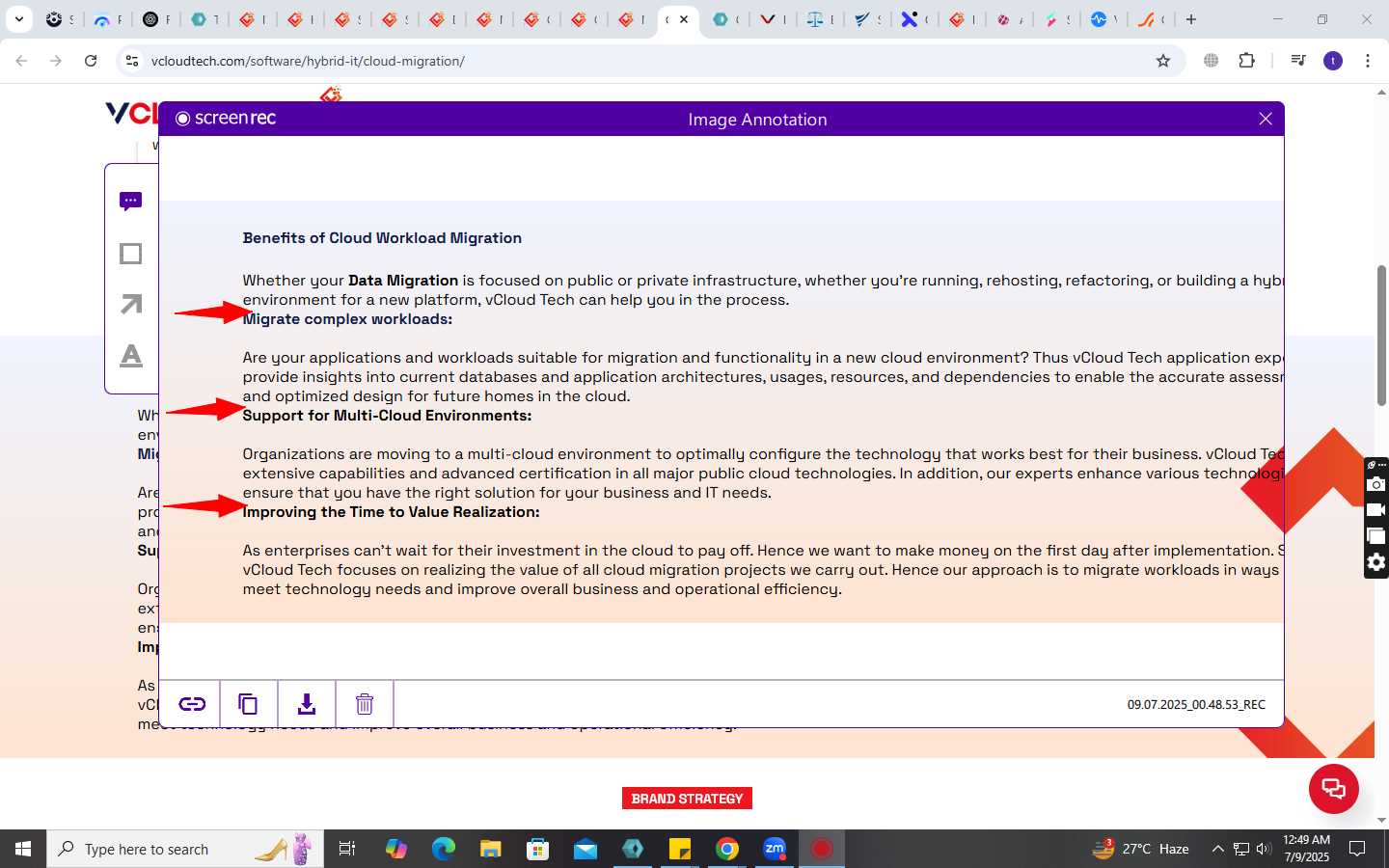Viewport: 1389px width, 868px height.
Task: Open Microsoft Store from the taskbar
Action: [538, 849]
